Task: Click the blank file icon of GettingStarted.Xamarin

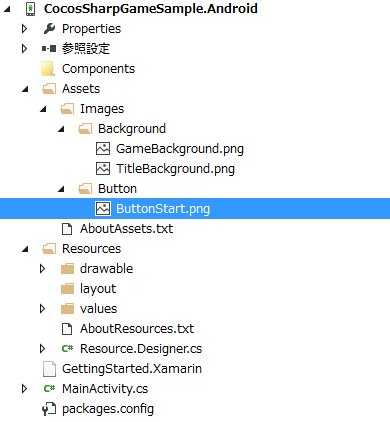Action: coord(49,369)
